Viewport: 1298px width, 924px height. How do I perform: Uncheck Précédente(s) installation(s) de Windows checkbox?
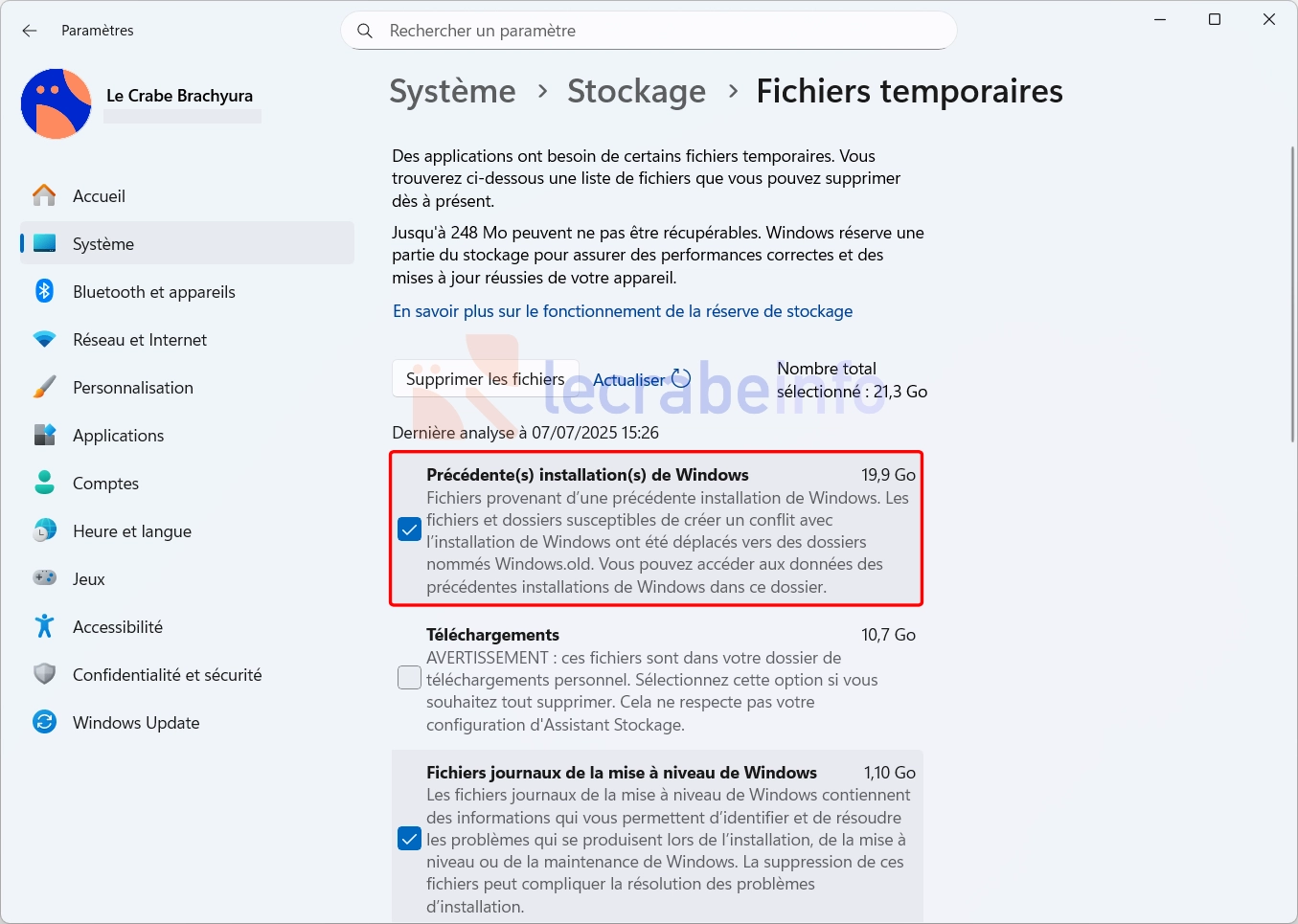409,530
